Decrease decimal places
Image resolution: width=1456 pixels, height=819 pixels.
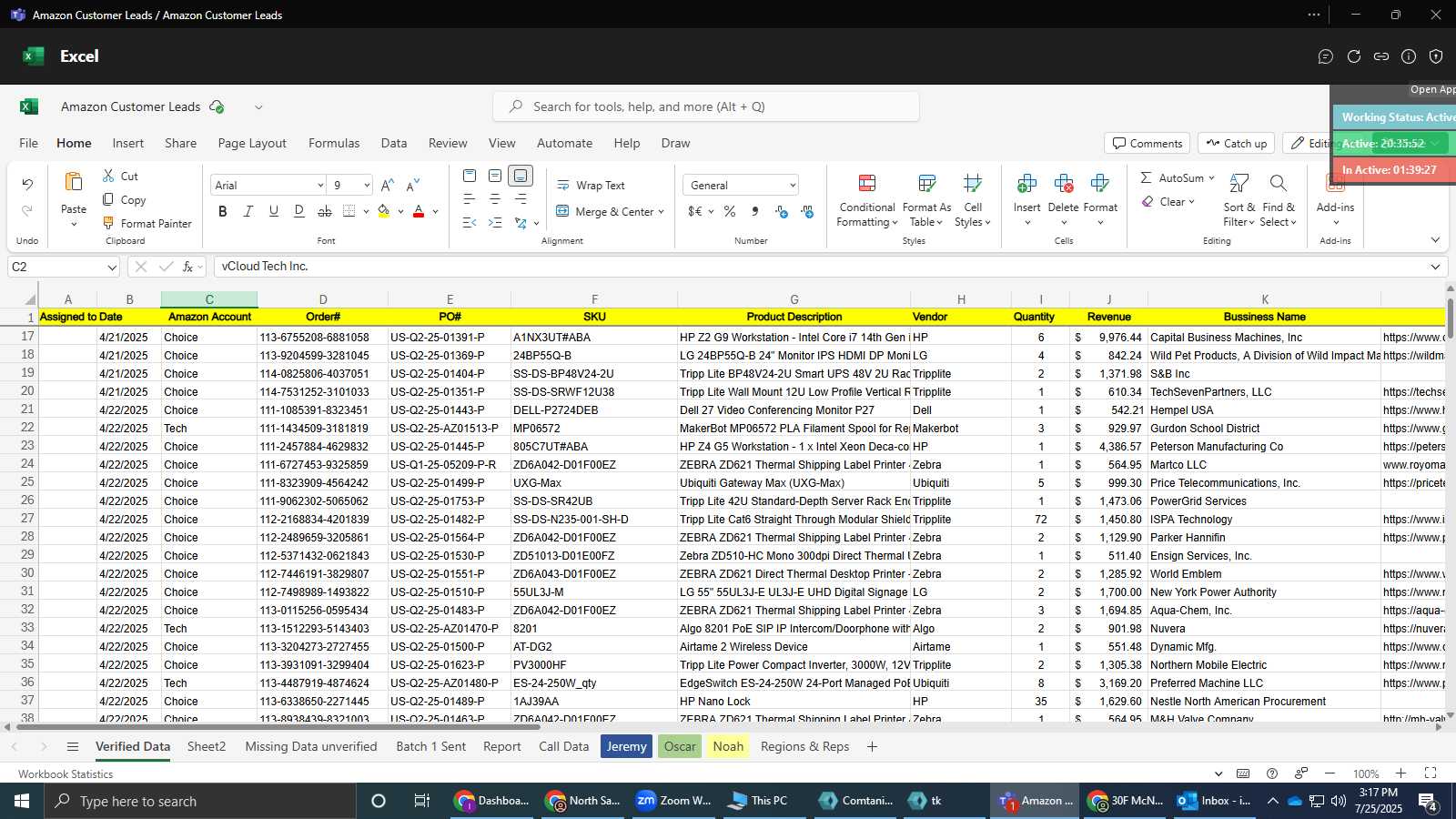pyautogui.click(x=807, y=211)
